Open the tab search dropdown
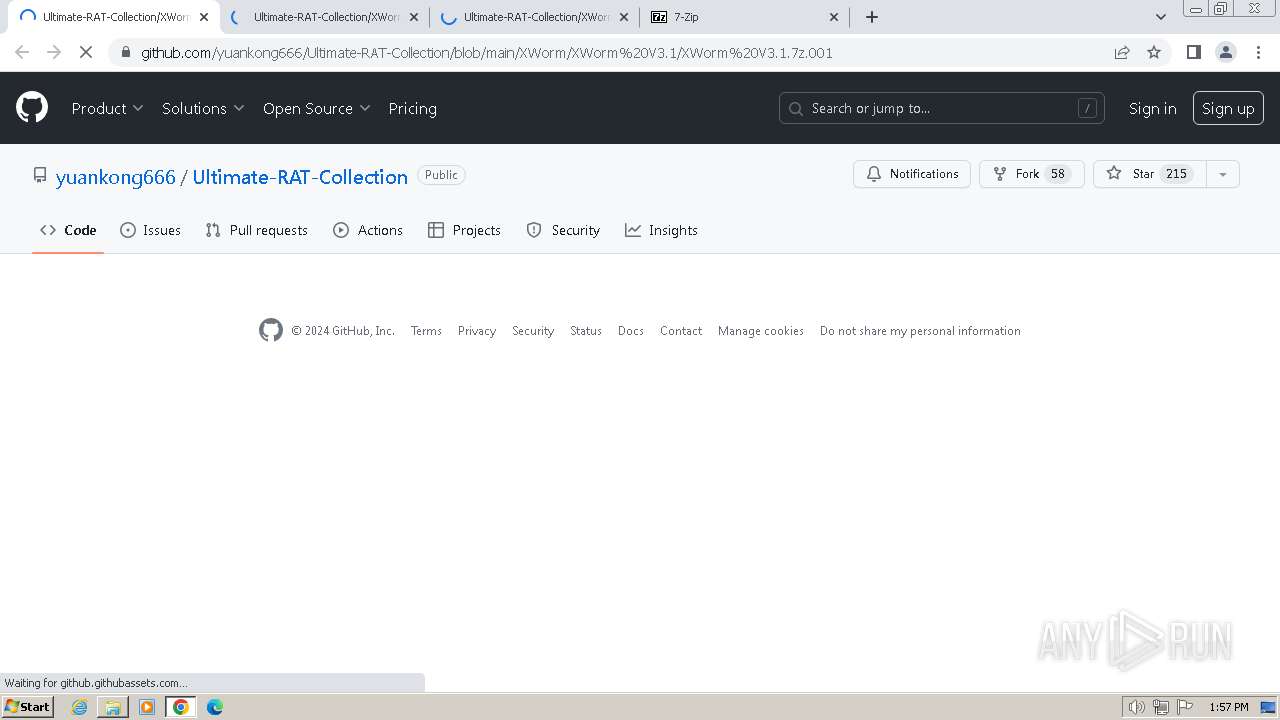 [1161, 17]
